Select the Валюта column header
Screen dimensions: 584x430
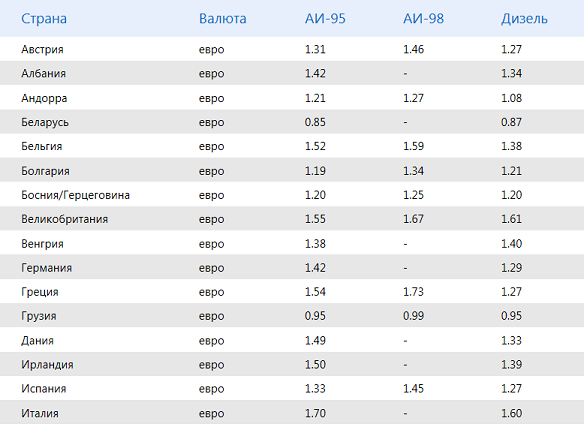pos(222,19)
